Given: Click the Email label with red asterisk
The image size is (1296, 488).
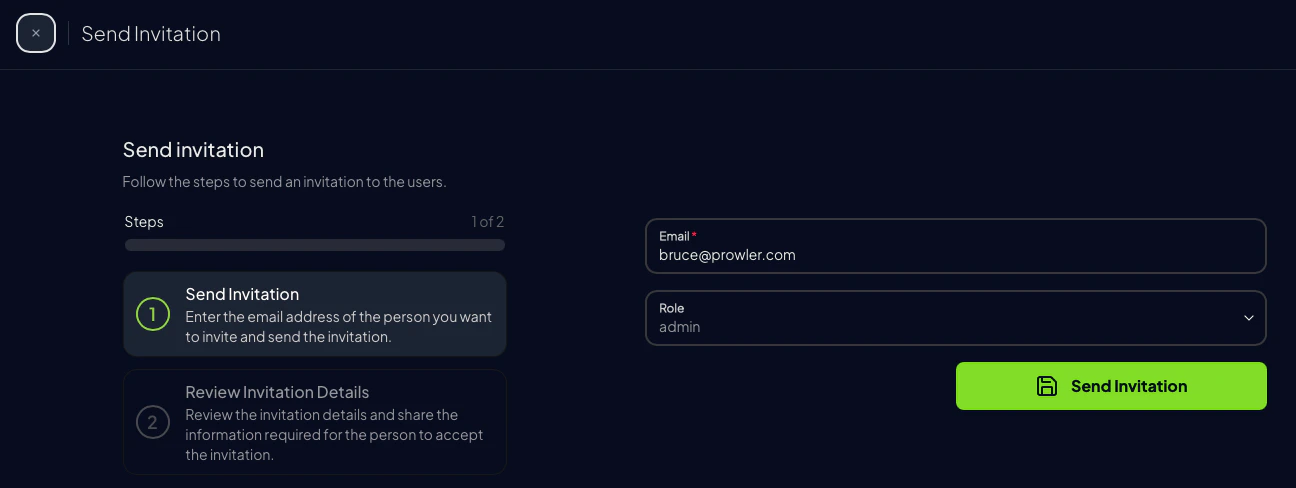Looking at the screenshot, I should (678, 236).
